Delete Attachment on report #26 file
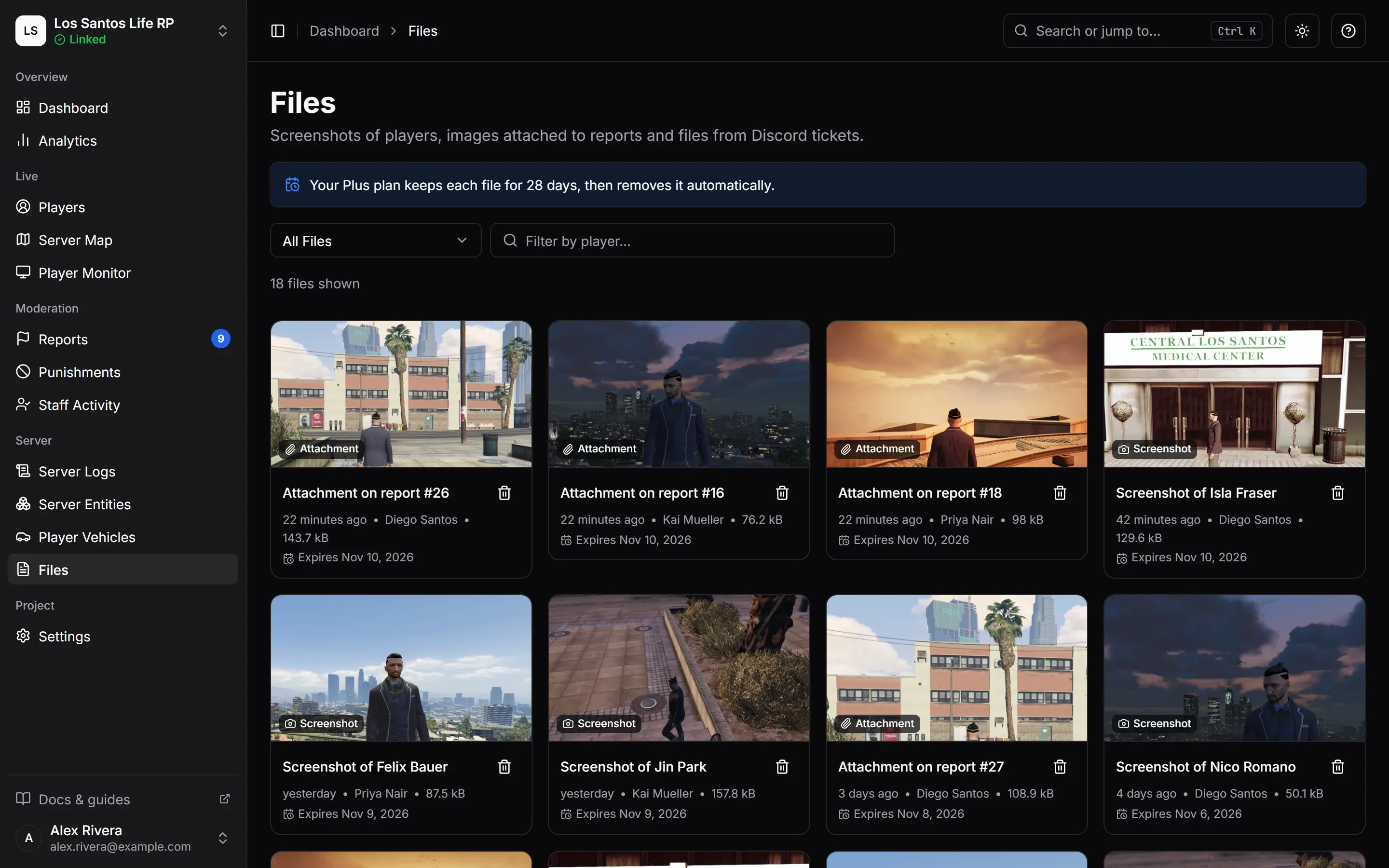 pyautogui.click(x=504, y=493)
